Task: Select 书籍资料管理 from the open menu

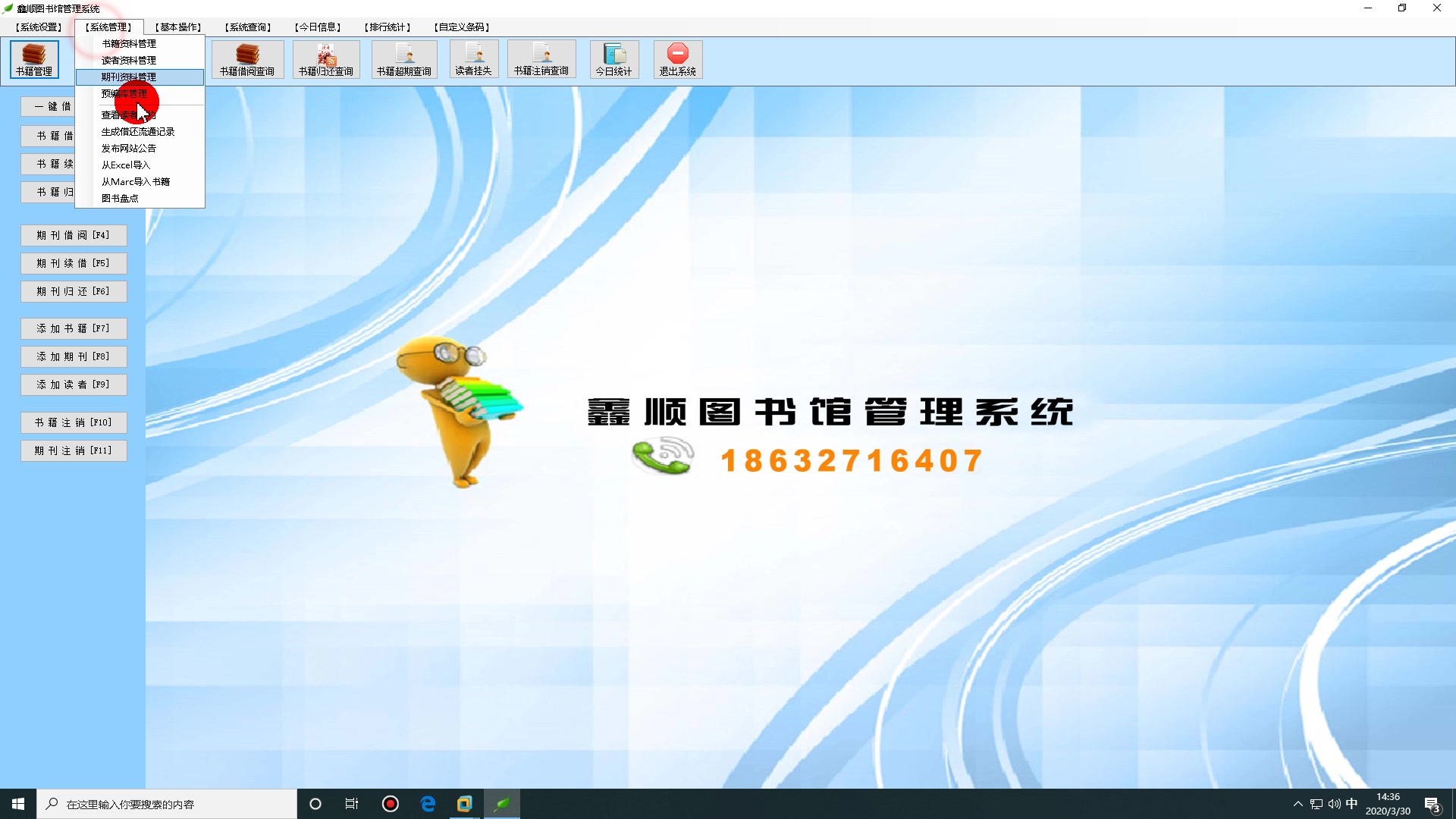Action: click(x=129, y=43)
